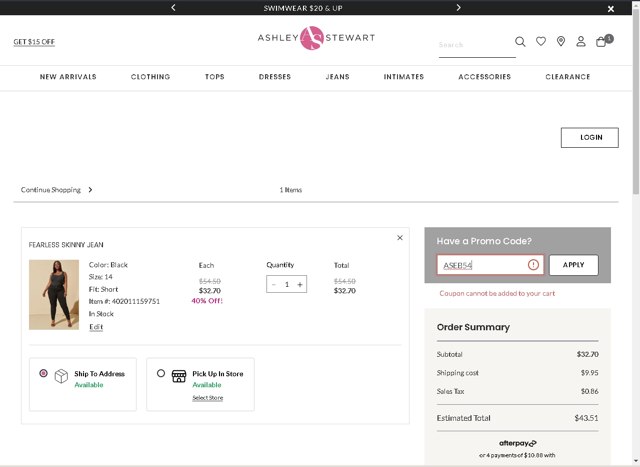This screenshot has width=640, height=467.
Task: Click the '1 Items' count text
Action: [291, 190]
